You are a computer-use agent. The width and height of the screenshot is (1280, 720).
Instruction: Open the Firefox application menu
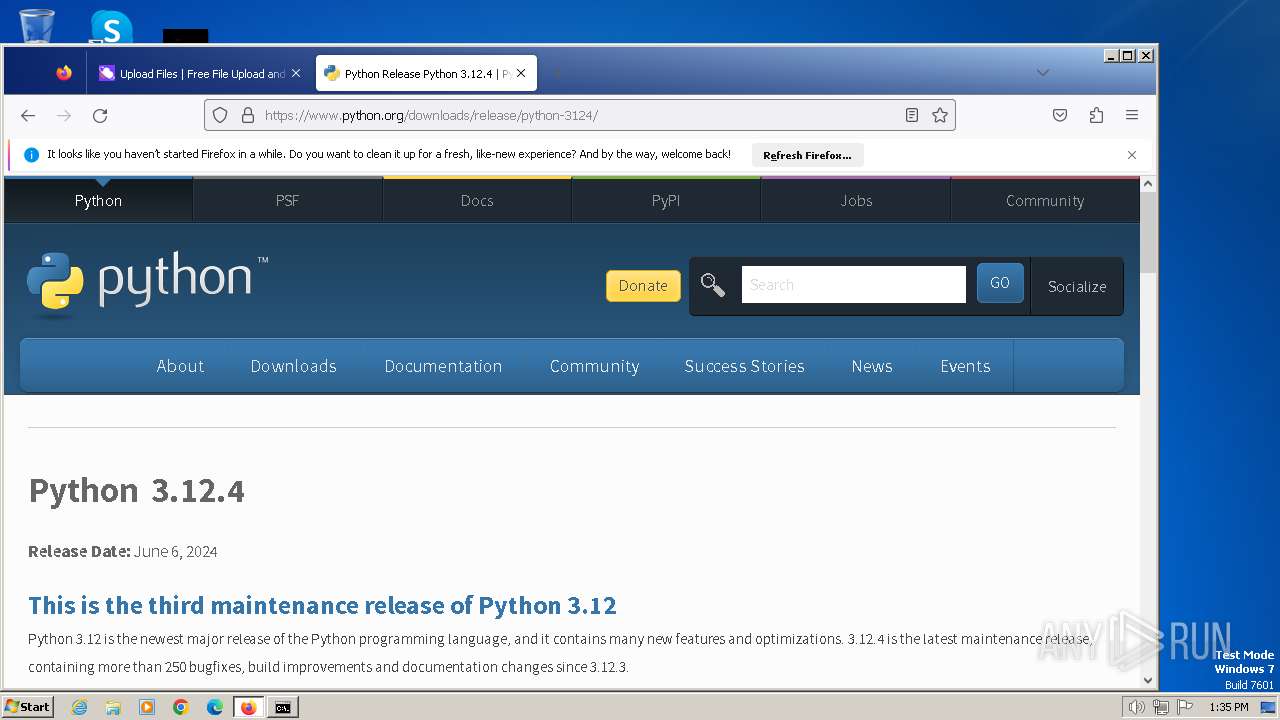(1132, 115)
